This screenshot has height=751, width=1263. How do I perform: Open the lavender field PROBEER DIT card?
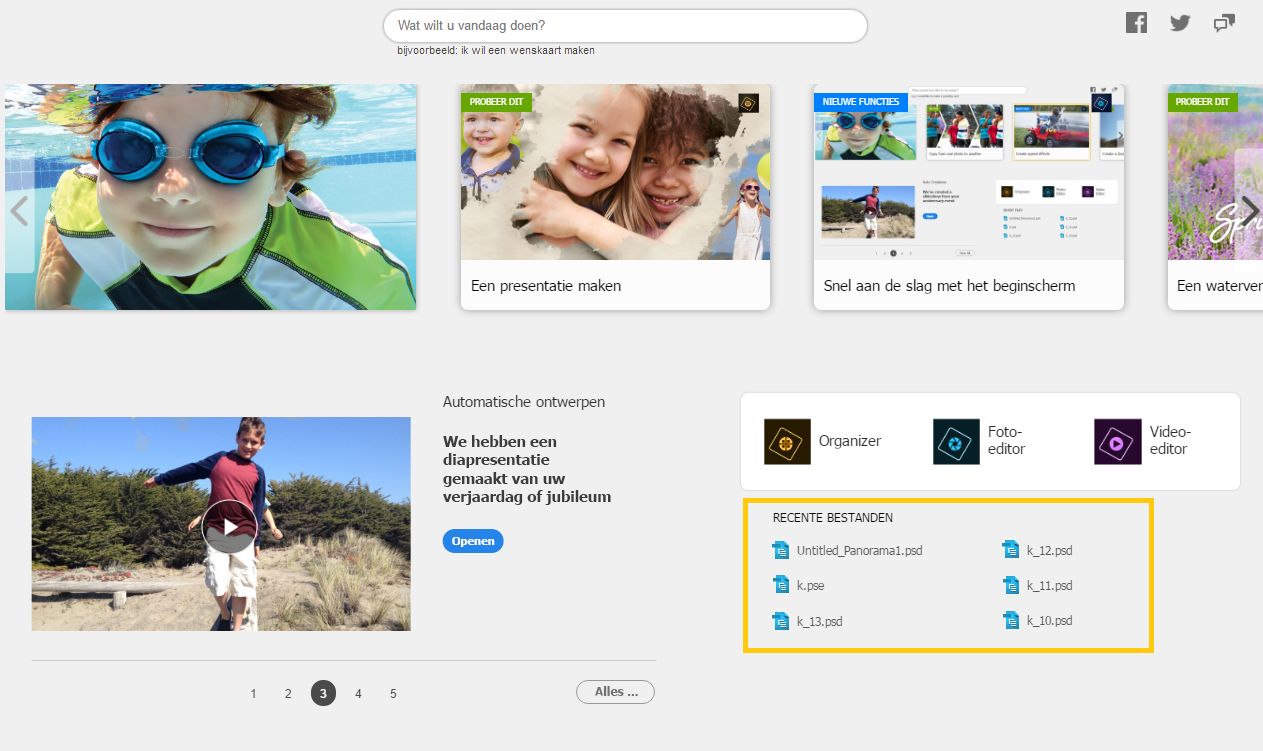point(1215,197)
